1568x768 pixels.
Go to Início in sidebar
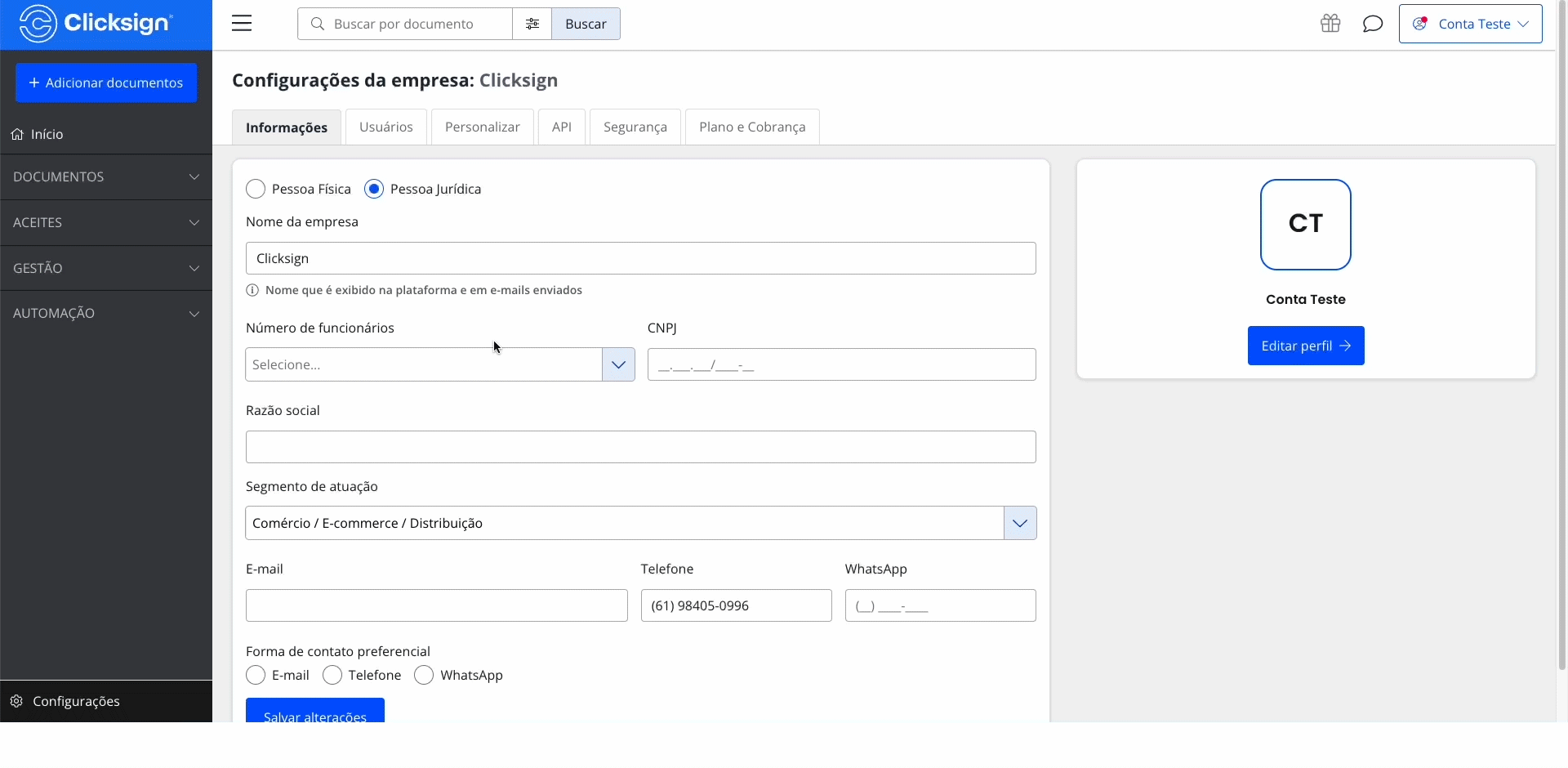point(106,134)
